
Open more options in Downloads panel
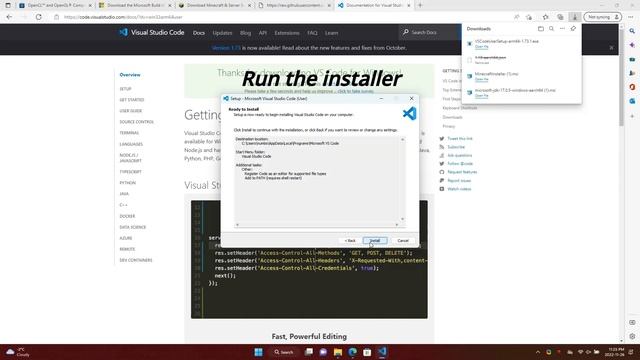coord(562,29)
